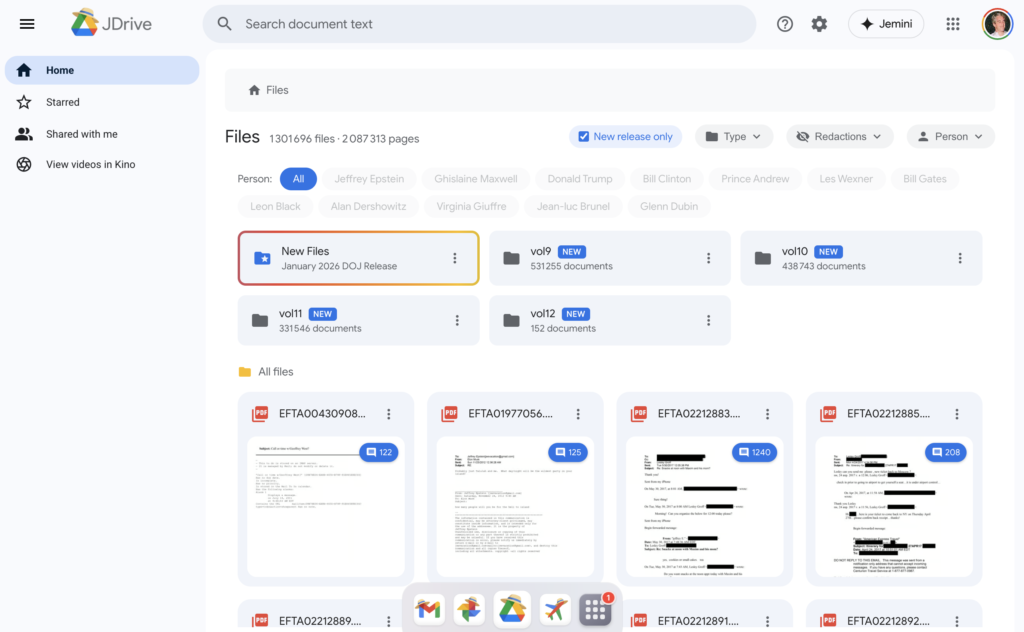Open View videos in Kino link
Screen dimensions: 1024x632
[90, 164]
